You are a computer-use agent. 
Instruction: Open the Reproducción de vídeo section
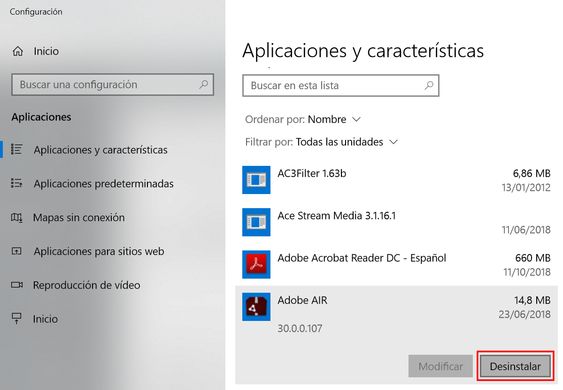pos(87,285)
